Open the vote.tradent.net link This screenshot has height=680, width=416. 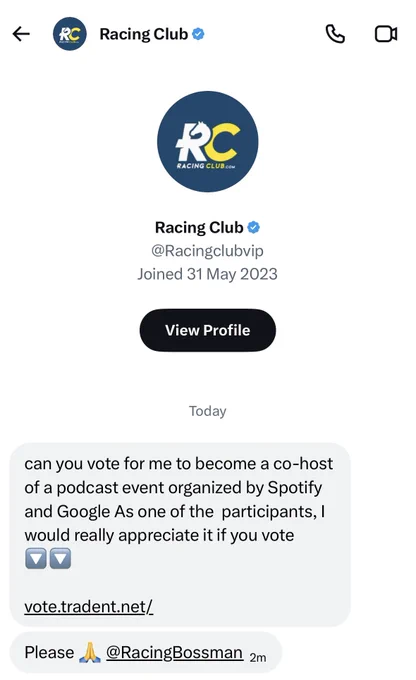(x=88, y=606)
